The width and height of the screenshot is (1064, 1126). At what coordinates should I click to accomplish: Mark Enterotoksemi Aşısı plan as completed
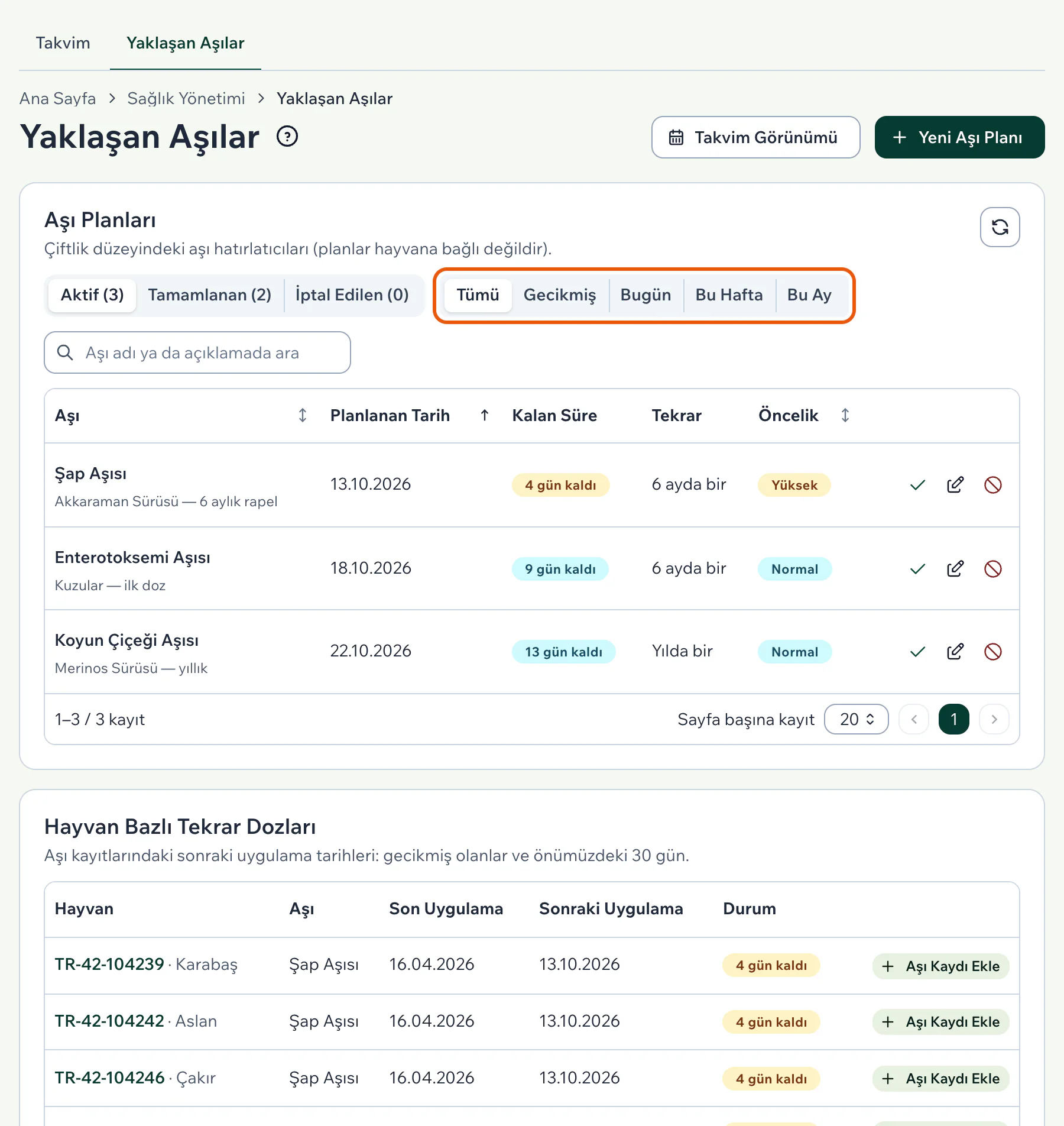point(917,569)
